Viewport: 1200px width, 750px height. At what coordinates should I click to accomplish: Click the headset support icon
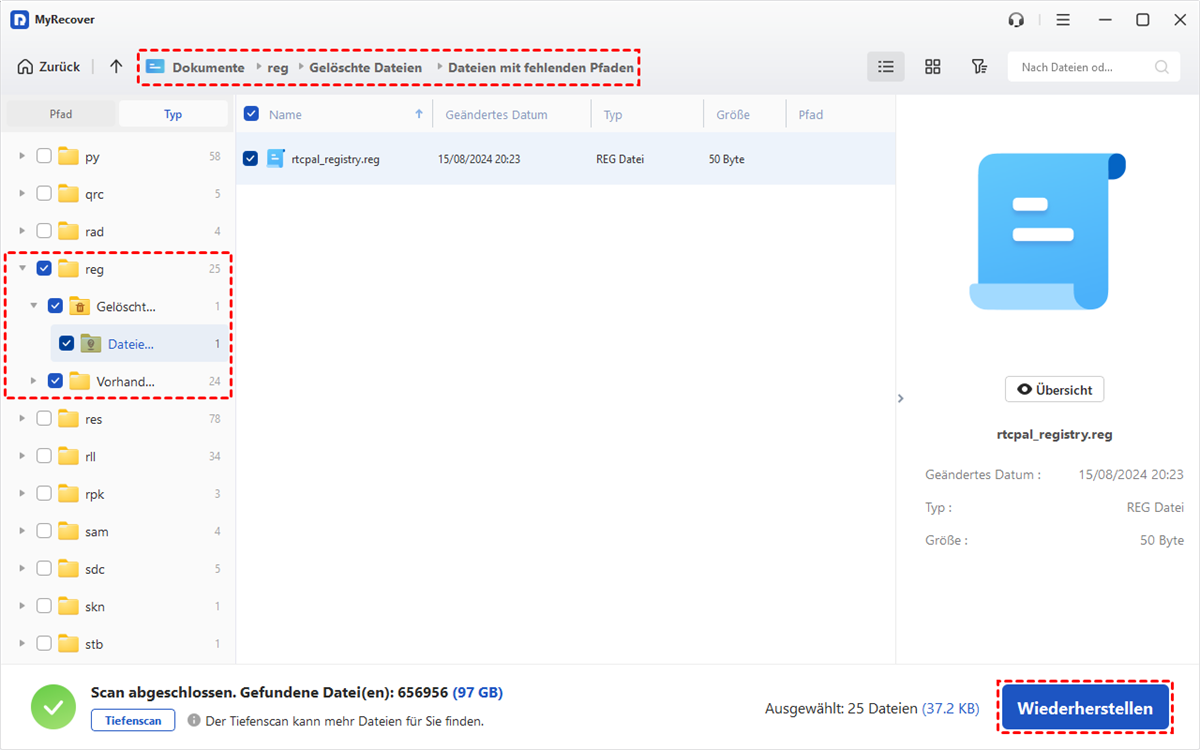coord(1017,20)
